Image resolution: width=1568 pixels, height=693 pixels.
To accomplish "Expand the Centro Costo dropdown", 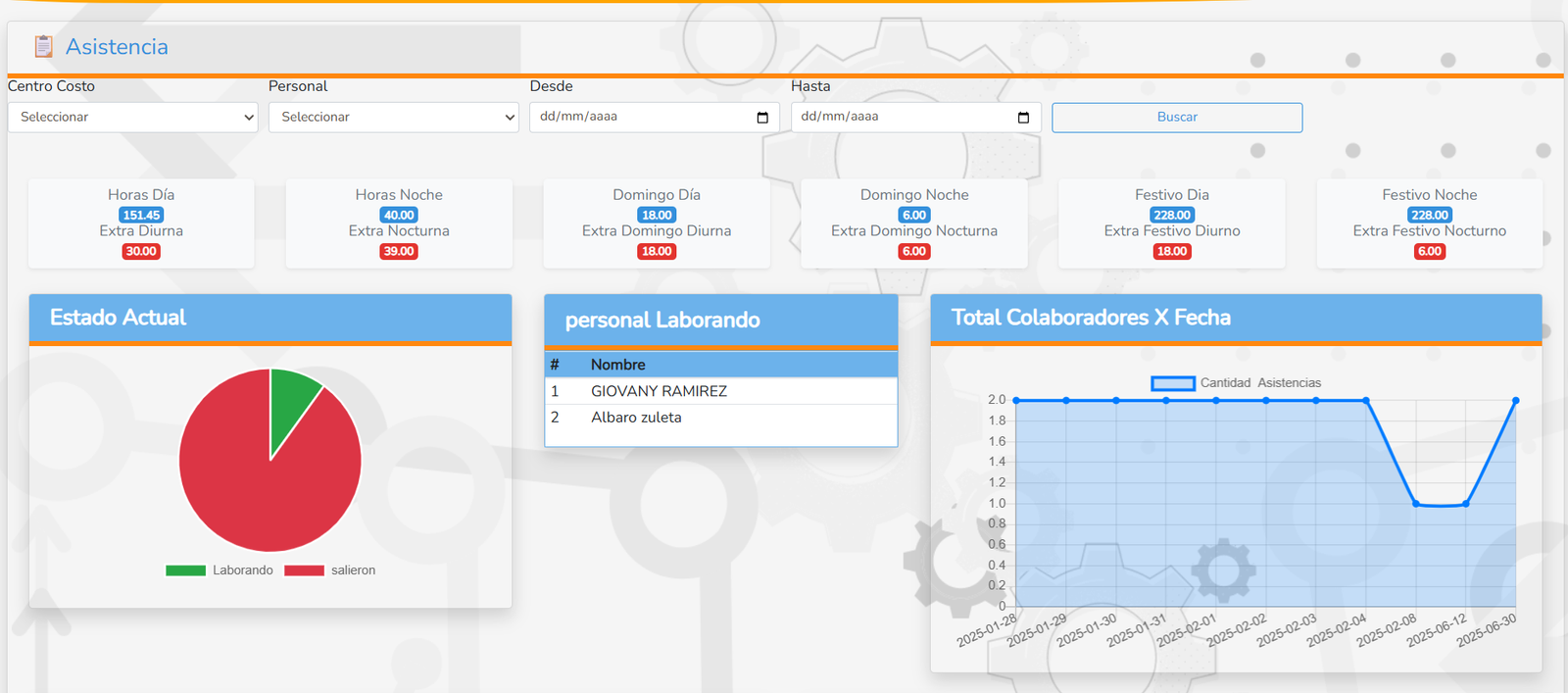I will pos(132,117).
